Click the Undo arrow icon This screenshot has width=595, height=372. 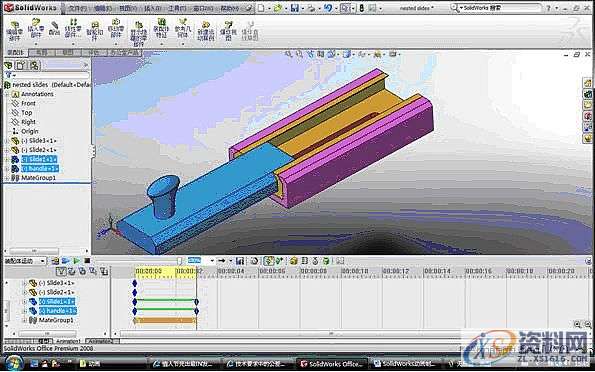pos(328,8)
